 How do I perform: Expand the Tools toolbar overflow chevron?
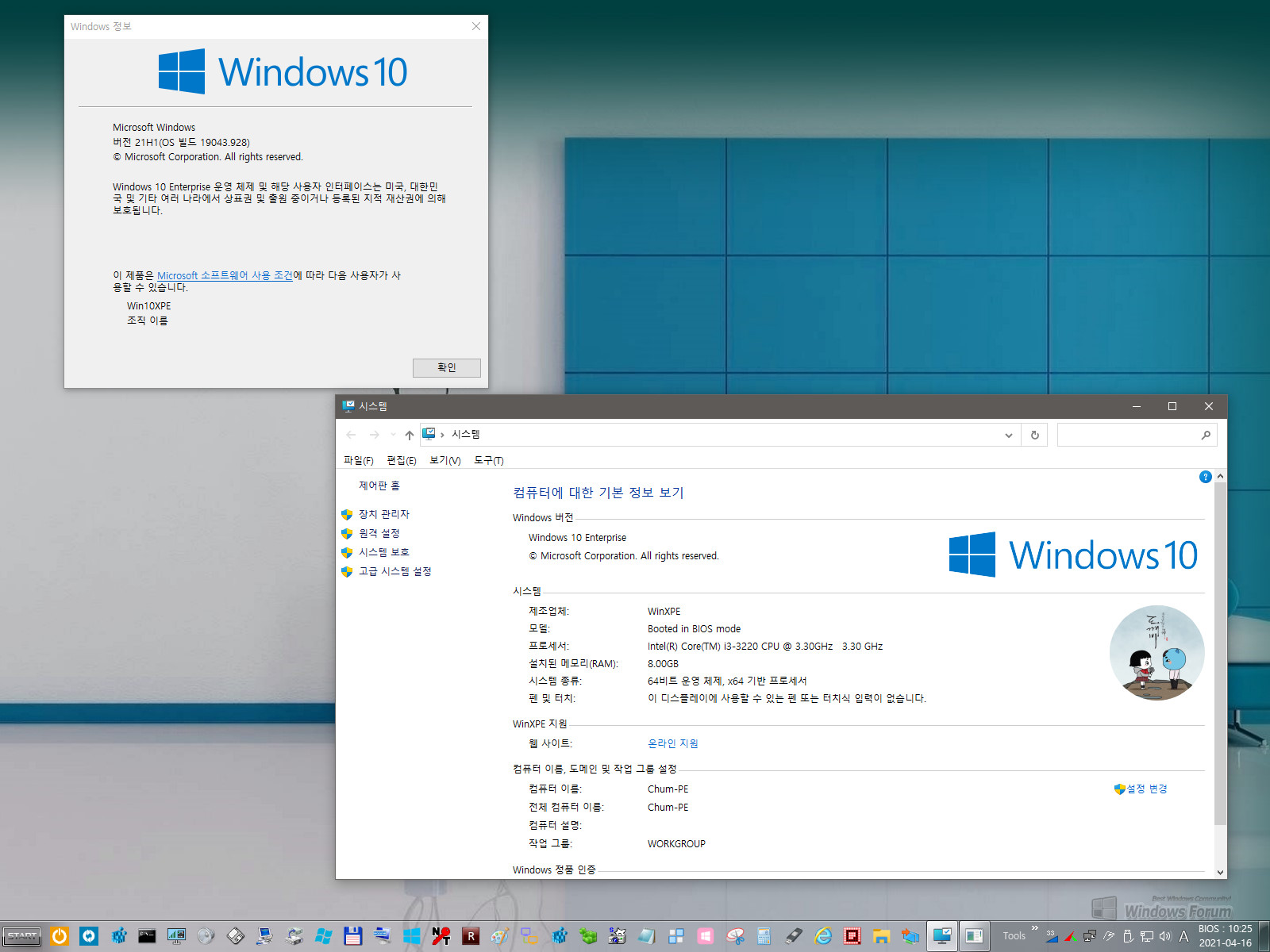(x=1035, y=927)
